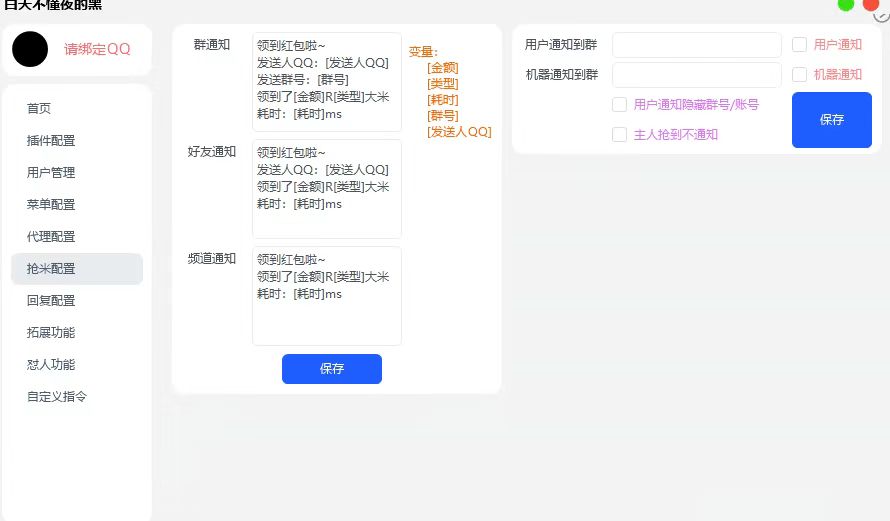Open 首页 in the sidebar
Image resolution: width=890 pixels, height=521 pixels.
pos(39,109)
